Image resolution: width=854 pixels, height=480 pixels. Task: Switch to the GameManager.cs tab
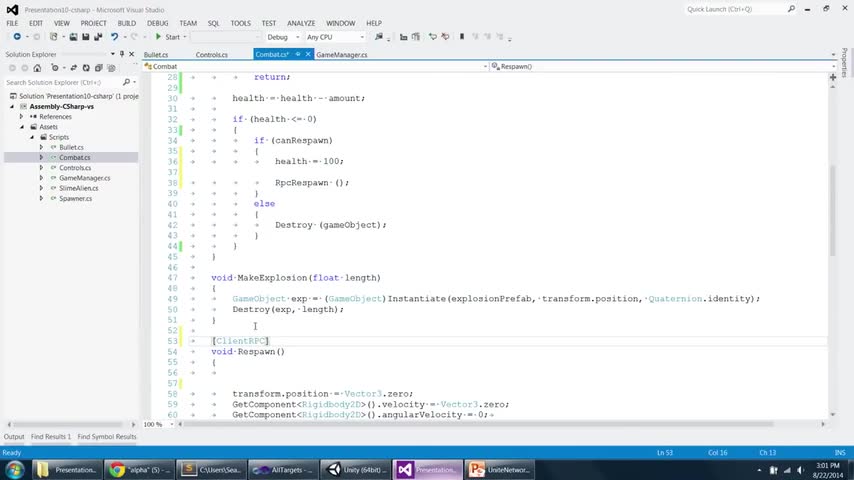[341, 54]
